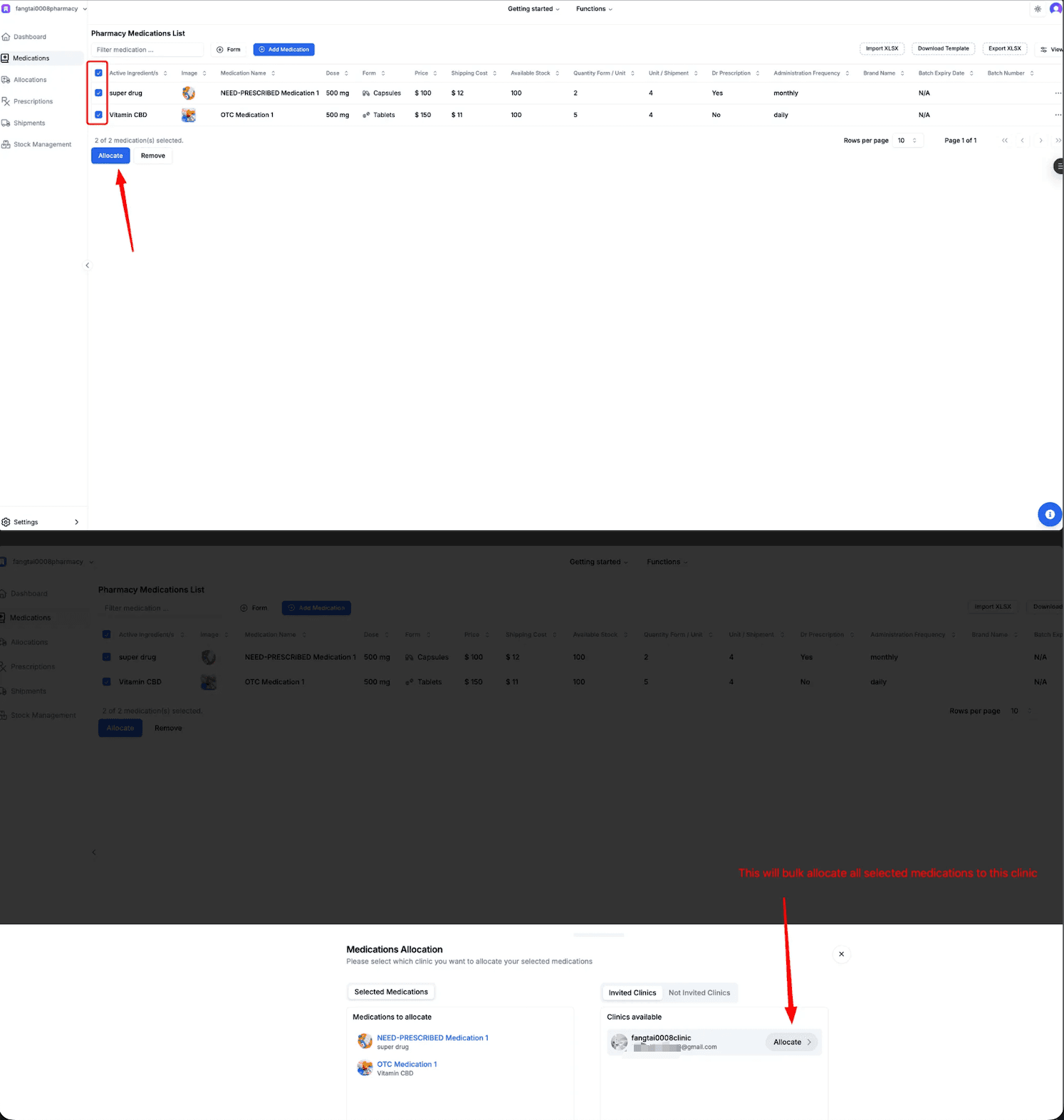
Task: Open OTC Medication 1 link in dialog
Action: (407, 1064)
